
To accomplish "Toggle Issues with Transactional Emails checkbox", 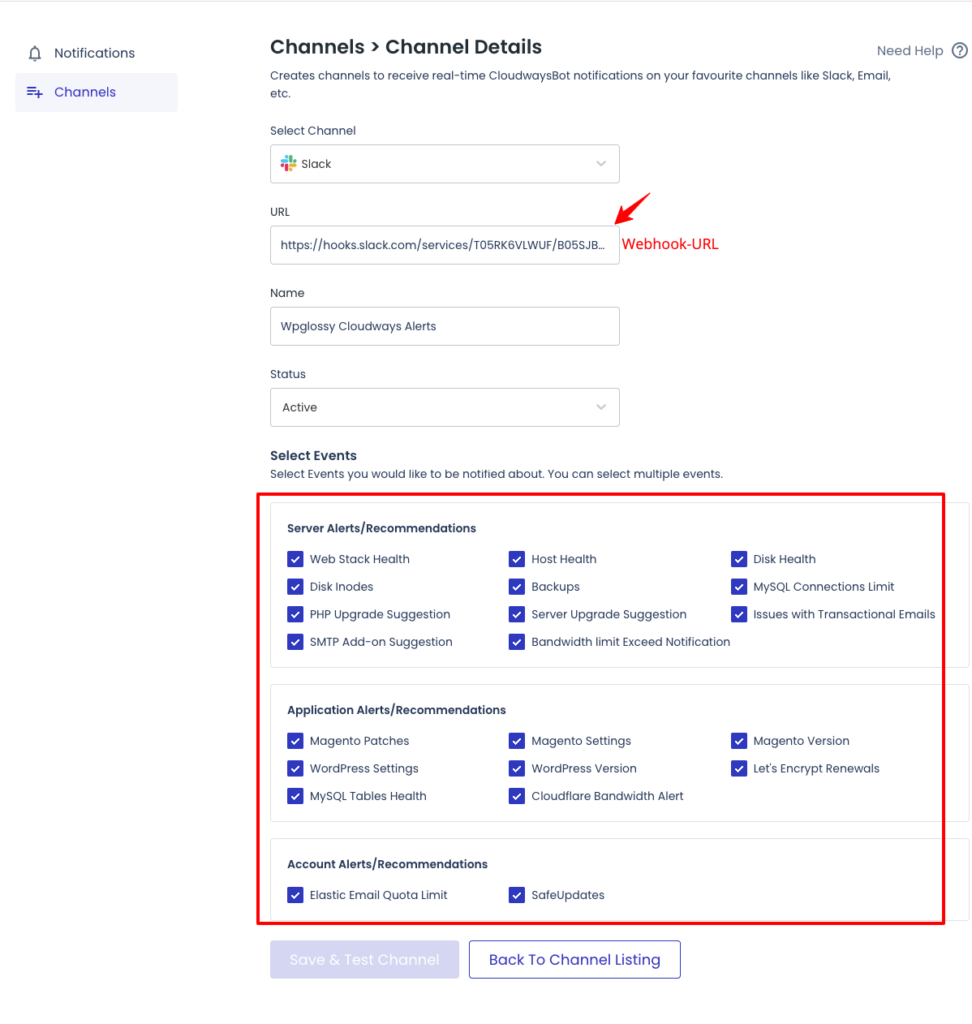I will tap(739, 615).
